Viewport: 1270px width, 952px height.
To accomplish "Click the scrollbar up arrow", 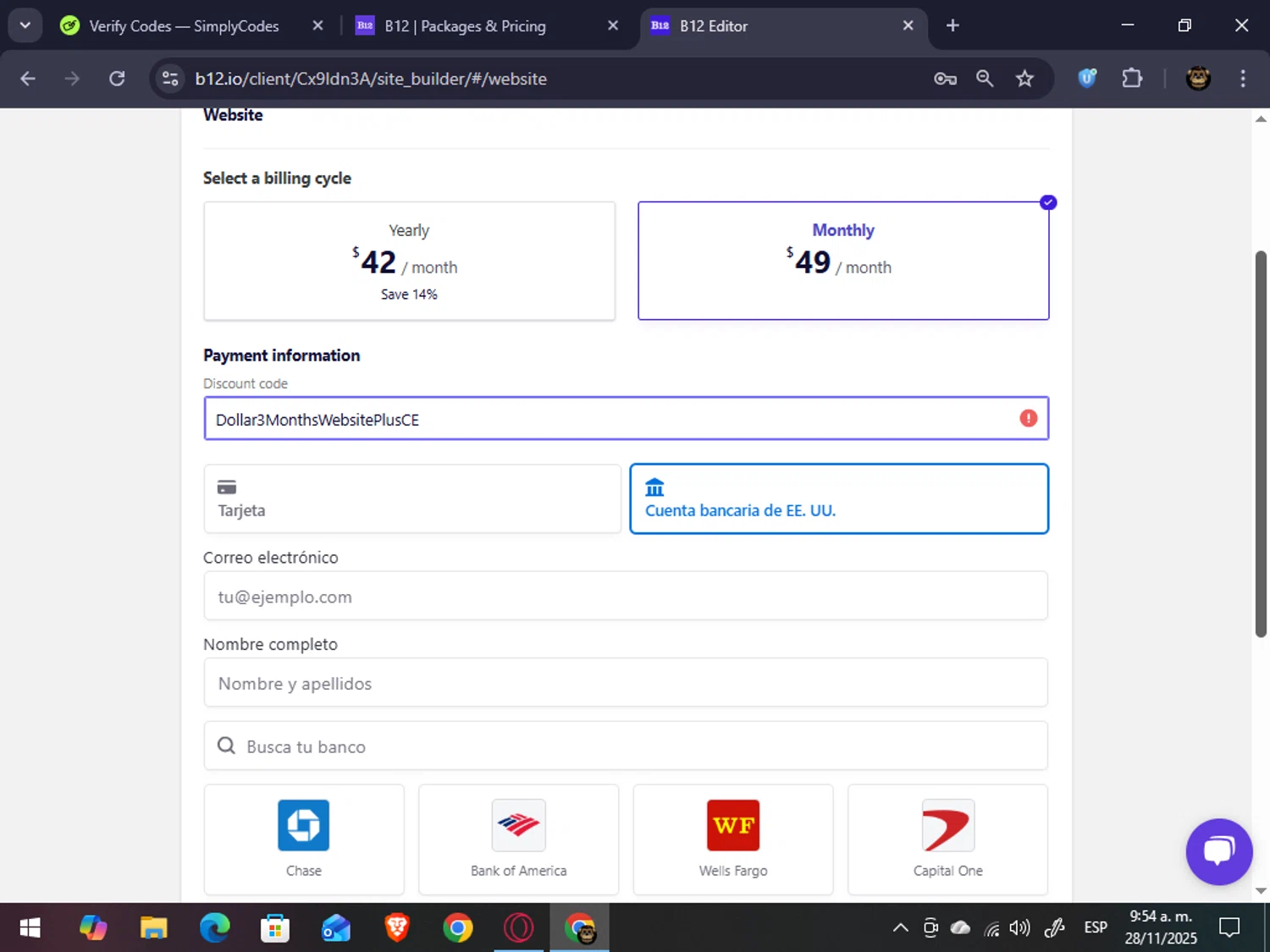I will coord(1261,119).
